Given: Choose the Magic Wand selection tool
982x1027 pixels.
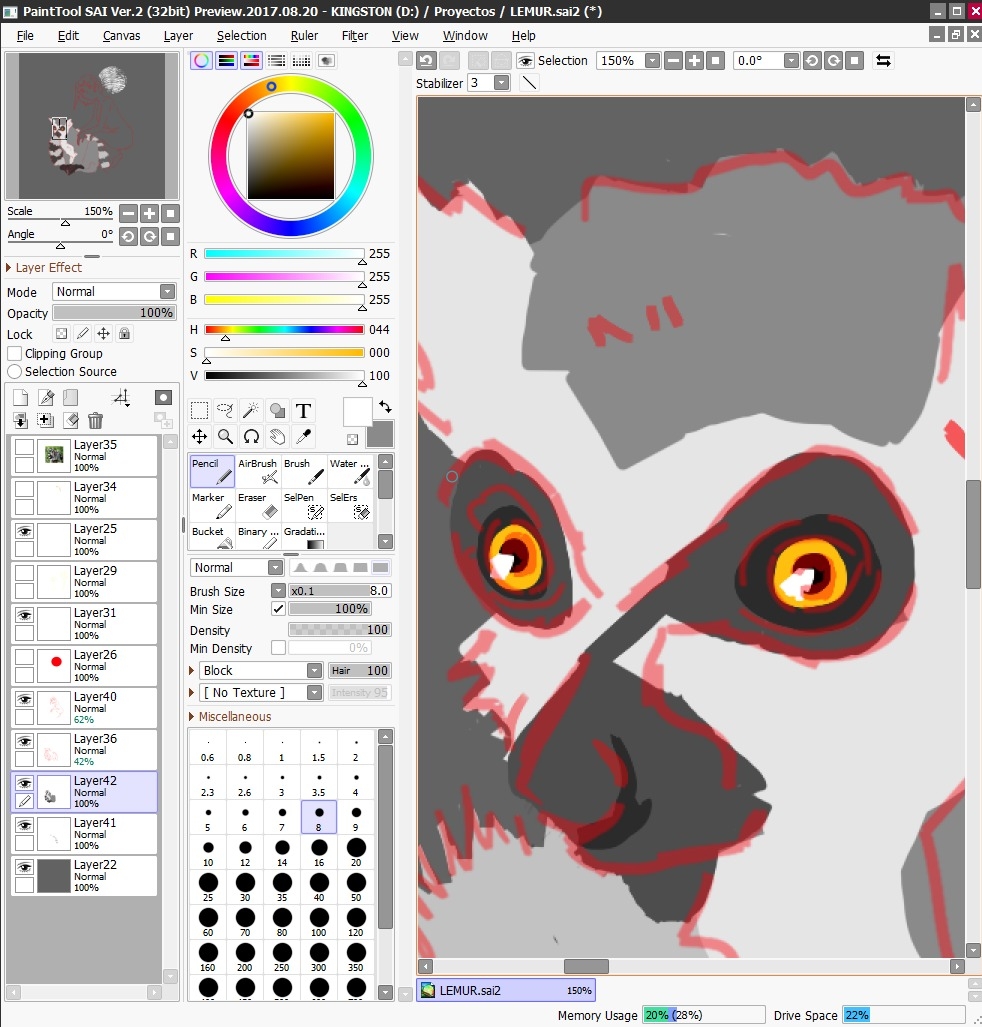Looking at the screenshot, I should (251, 410).
